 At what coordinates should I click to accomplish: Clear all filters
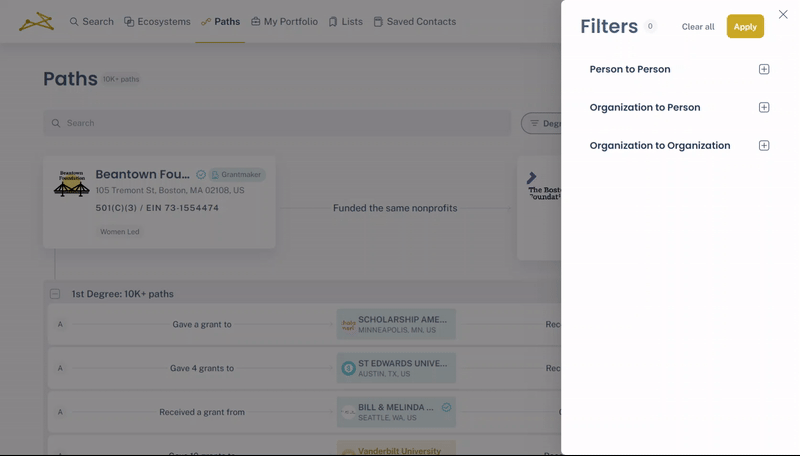click(x=698, y=27)
